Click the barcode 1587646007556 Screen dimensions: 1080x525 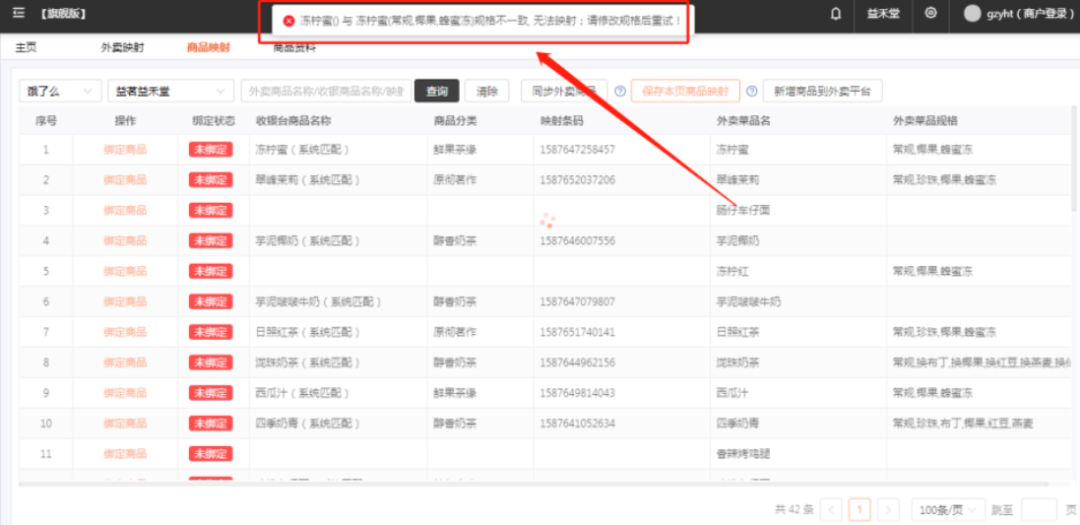point(578,240)
